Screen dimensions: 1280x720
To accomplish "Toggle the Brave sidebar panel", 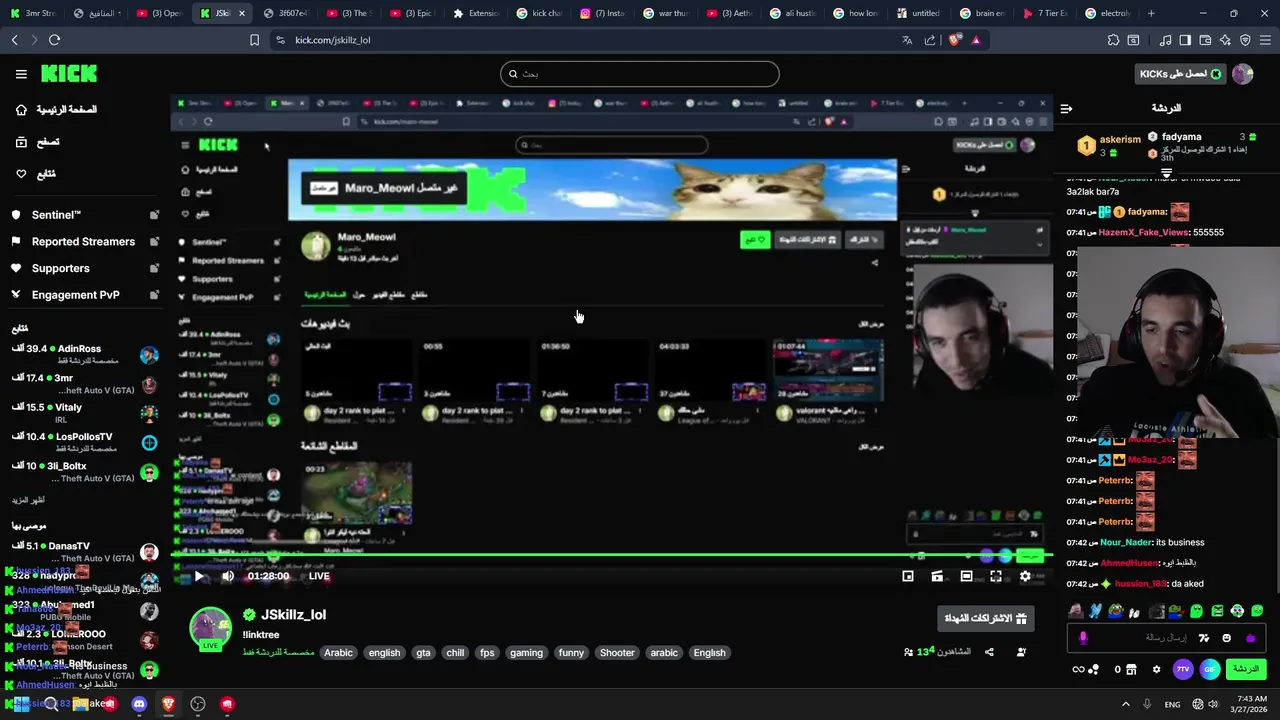I will click(1185, 40).
